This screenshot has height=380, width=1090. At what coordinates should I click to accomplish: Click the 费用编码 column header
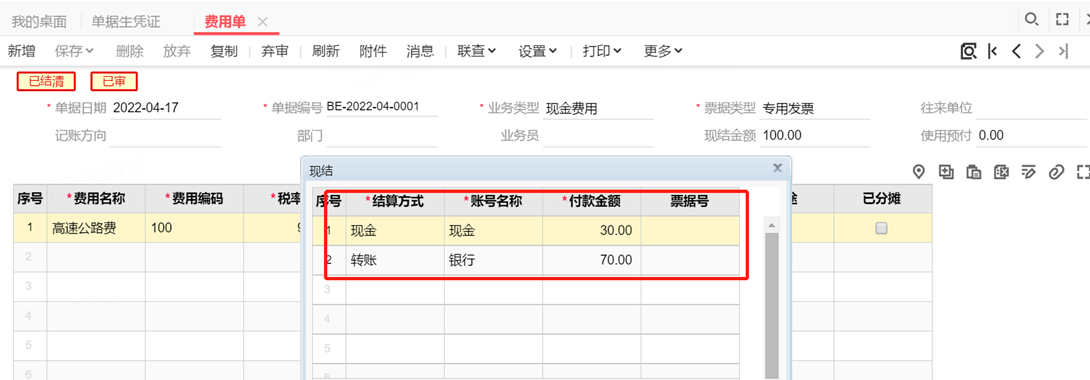[195, 199]
